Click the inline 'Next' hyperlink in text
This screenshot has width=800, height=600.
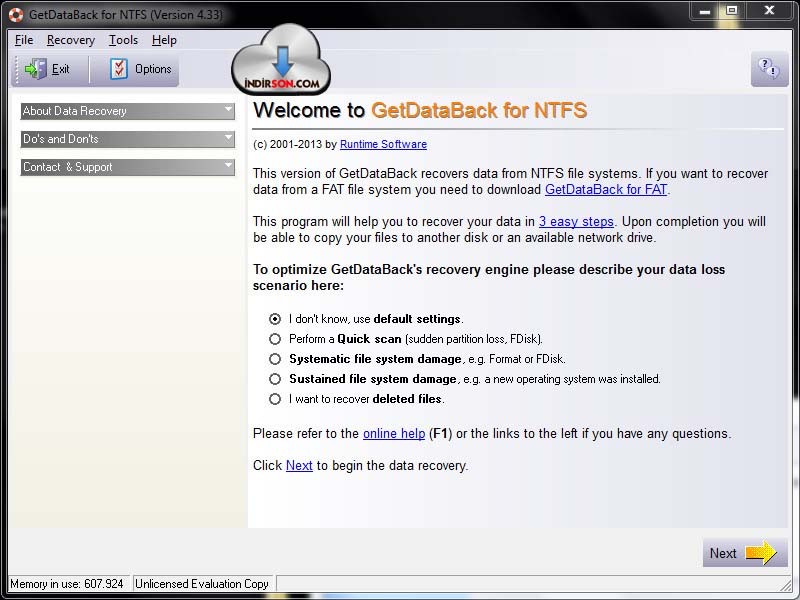pos(299,465)
